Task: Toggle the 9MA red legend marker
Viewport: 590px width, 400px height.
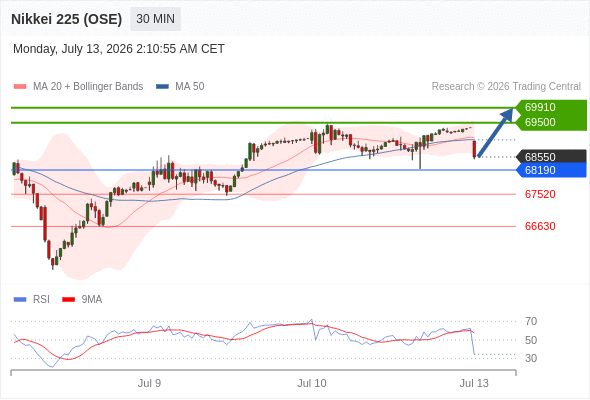Action: tap(68, 300)
